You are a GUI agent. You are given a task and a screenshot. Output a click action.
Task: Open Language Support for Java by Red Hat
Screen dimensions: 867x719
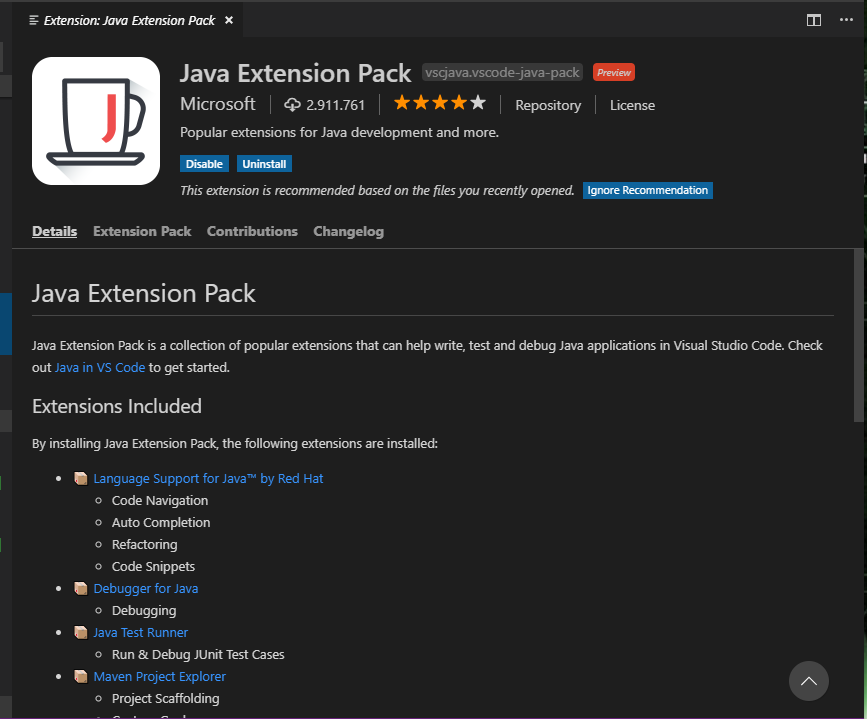tap(208, 478)
